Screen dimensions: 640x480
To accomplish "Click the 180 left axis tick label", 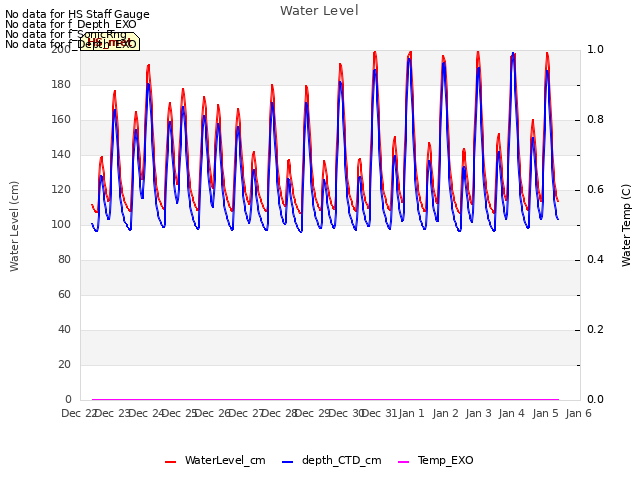I will [61, 84].
